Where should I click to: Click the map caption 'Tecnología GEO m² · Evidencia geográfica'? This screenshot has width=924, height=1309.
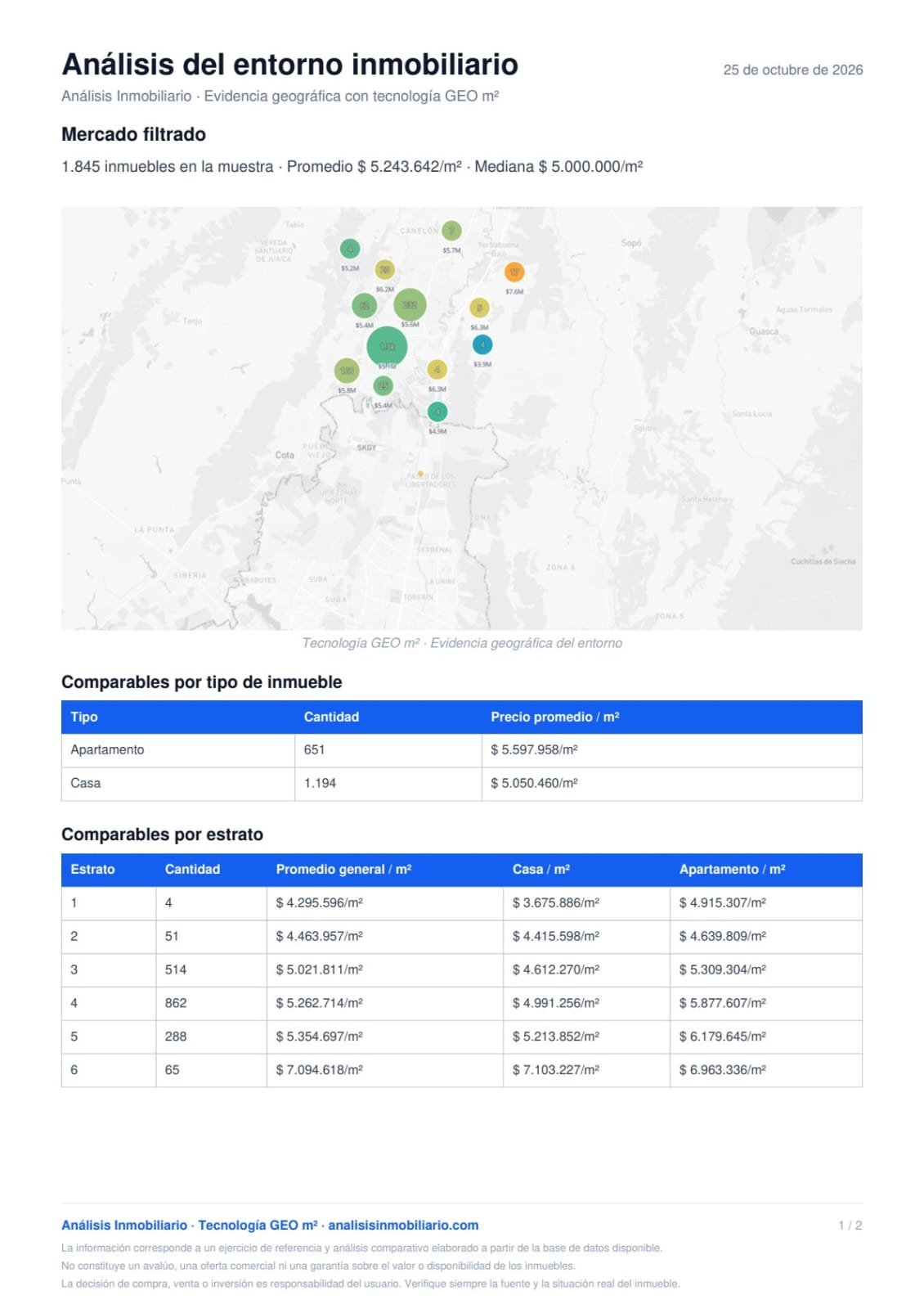(x=462, y=643)
